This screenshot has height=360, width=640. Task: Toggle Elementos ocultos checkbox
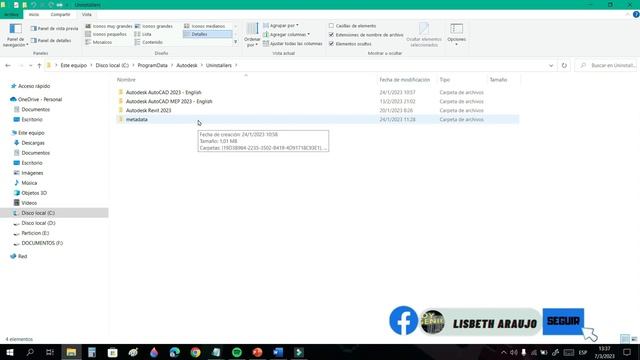[331, 44]
